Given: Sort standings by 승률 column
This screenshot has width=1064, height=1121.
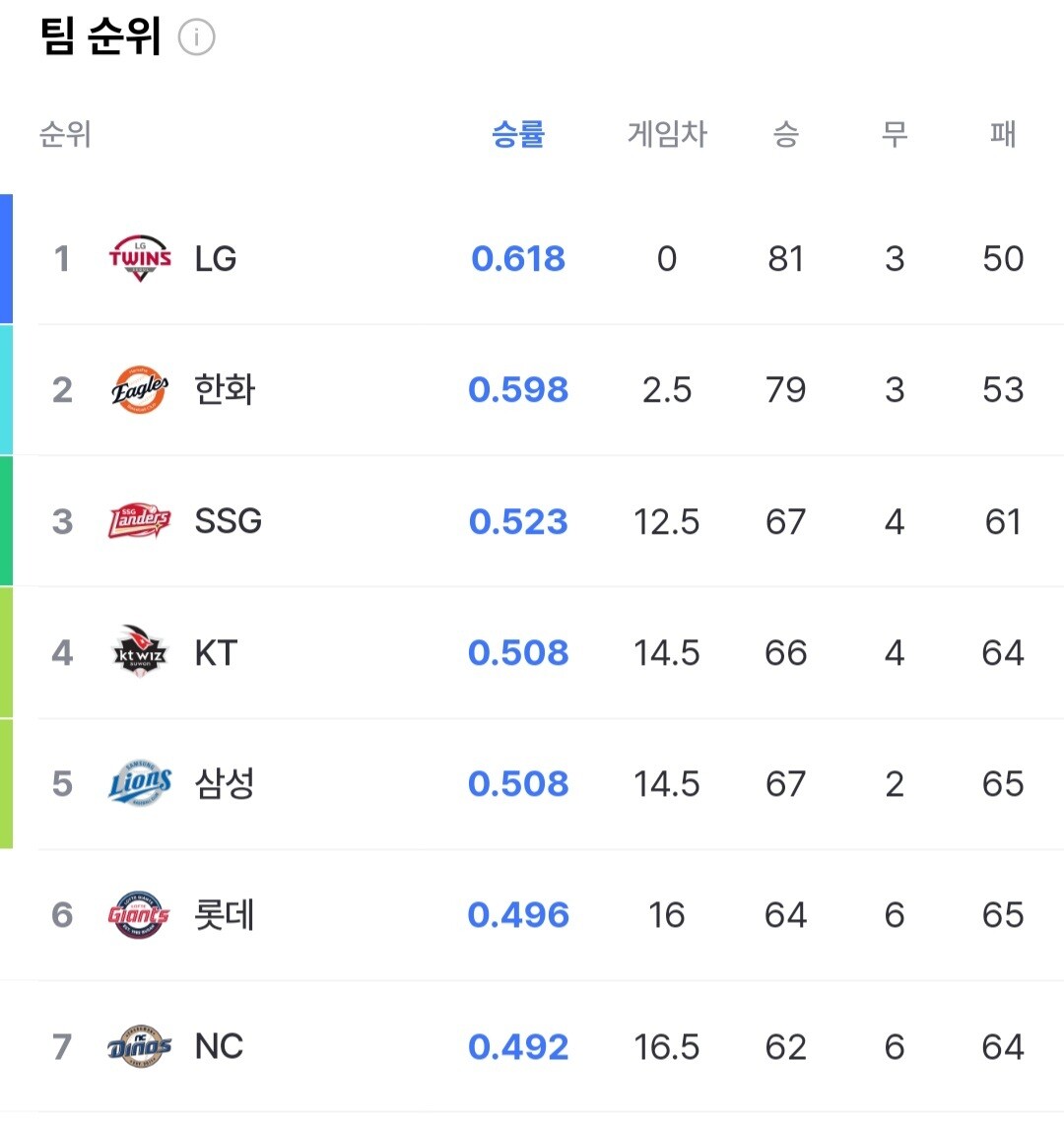Looking at the screenshot, I should click(518, 134).
